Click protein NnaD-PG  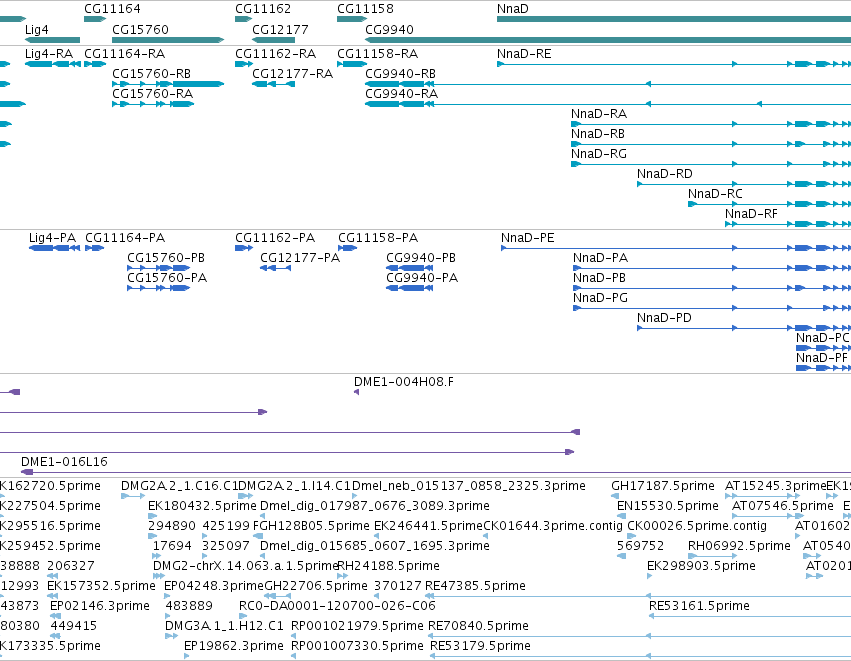[x=712, y=308]
